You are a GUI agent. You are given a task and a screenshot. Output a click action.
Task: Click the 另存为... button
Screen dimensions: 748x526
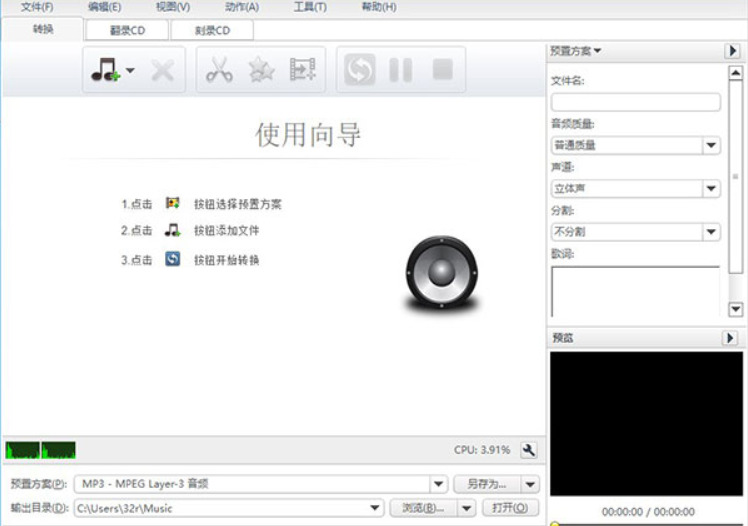click(487, 484)
